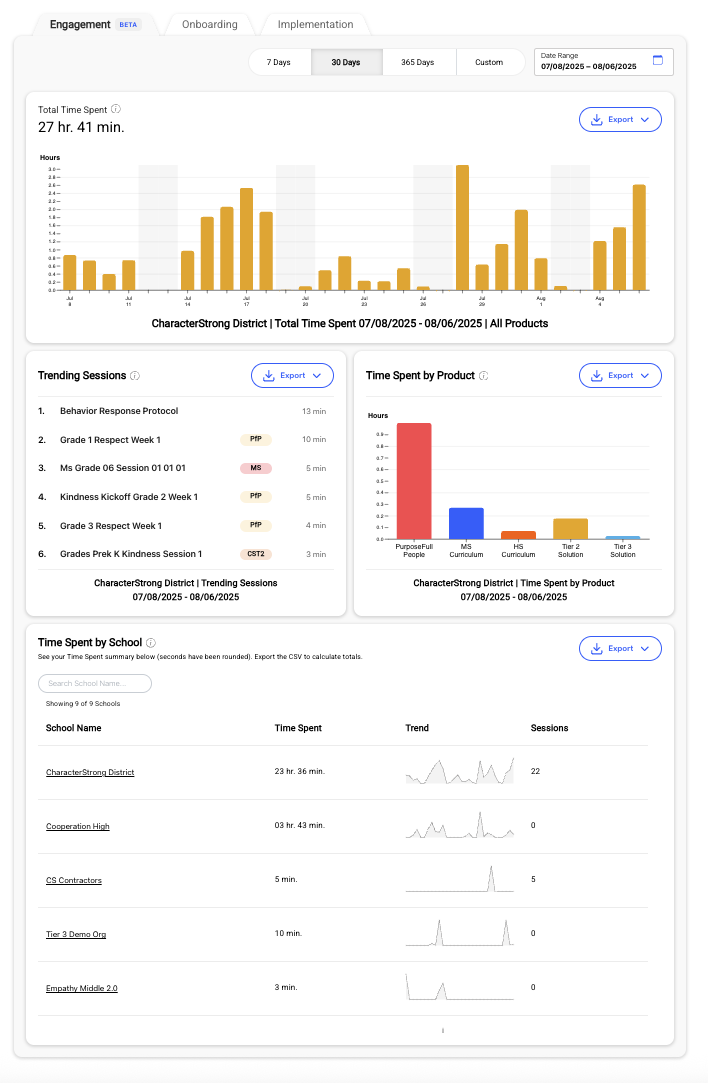Select the 7 Days range option
The width and height of the screenshot is (708, 1083).
click(x=279, y=62)
